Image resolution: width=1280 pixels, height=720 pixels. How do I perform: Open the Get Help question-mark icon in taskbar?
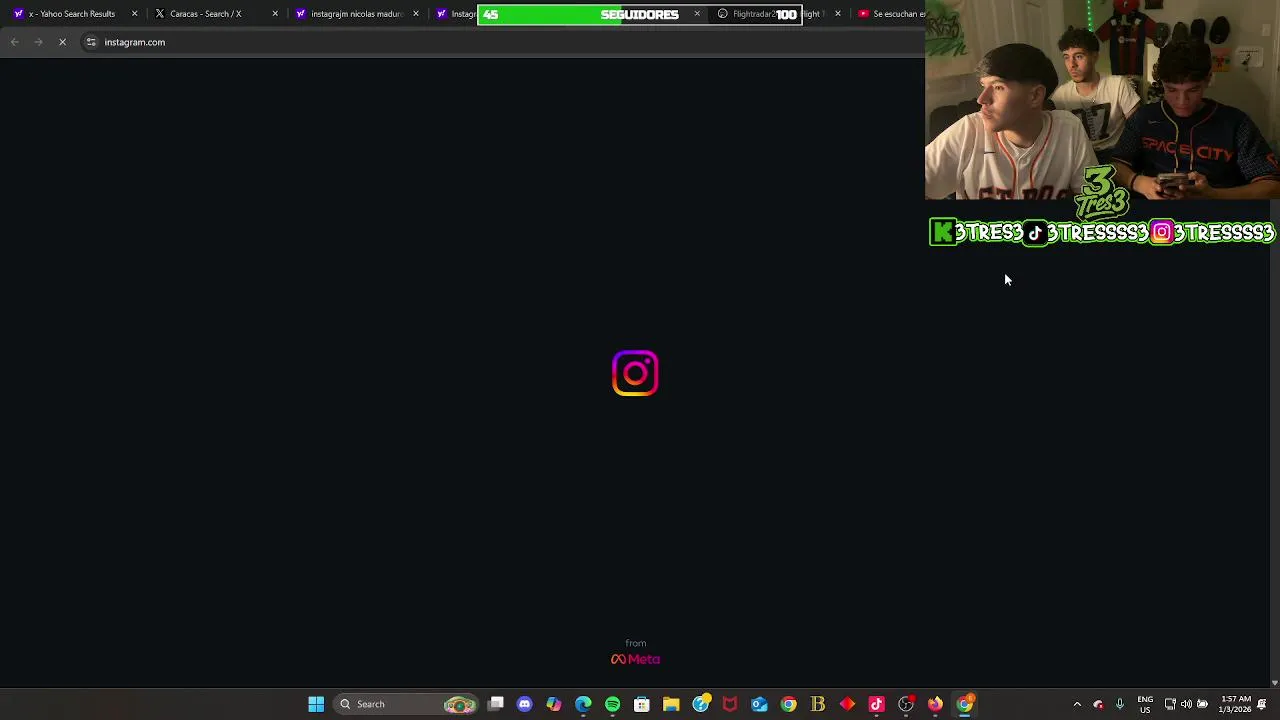coord(701,704)
